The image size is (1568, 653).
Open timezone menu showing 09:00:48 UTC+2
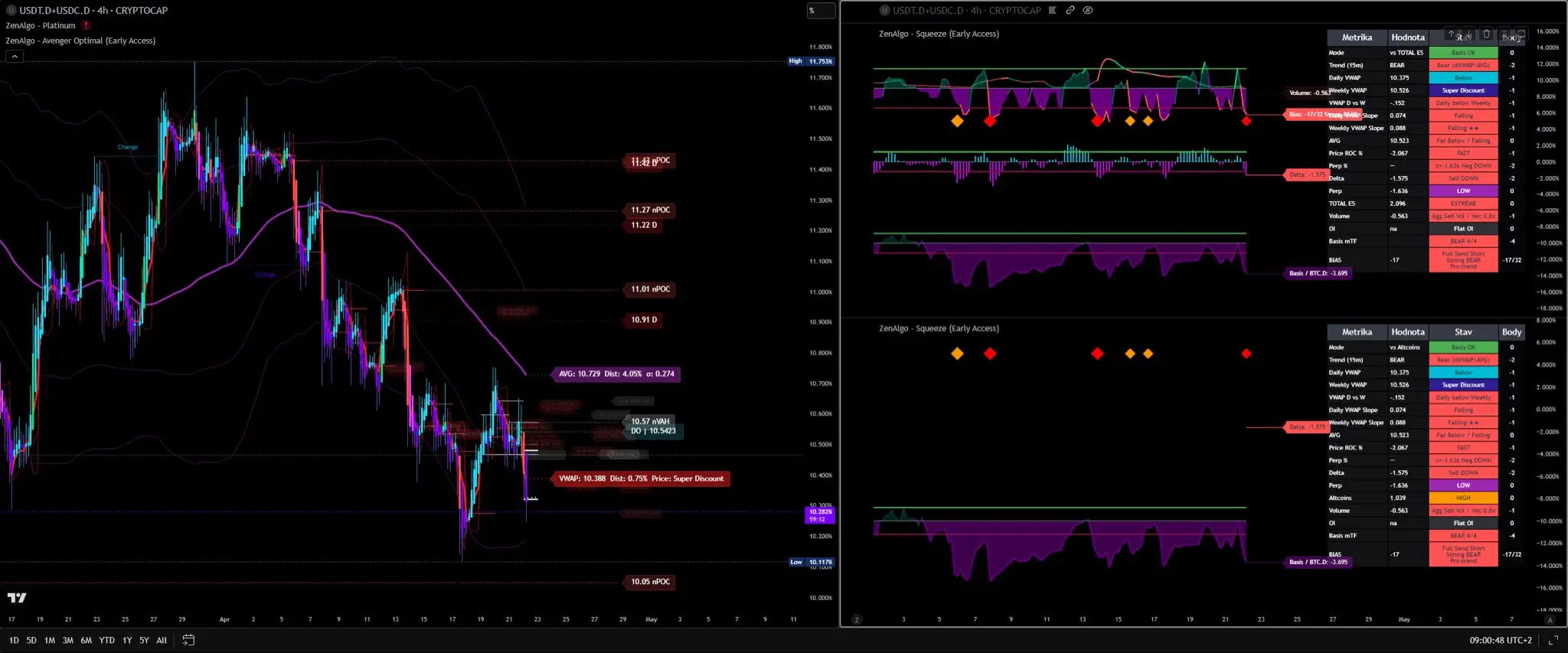pyautogui.click(x=1501, y=640)
